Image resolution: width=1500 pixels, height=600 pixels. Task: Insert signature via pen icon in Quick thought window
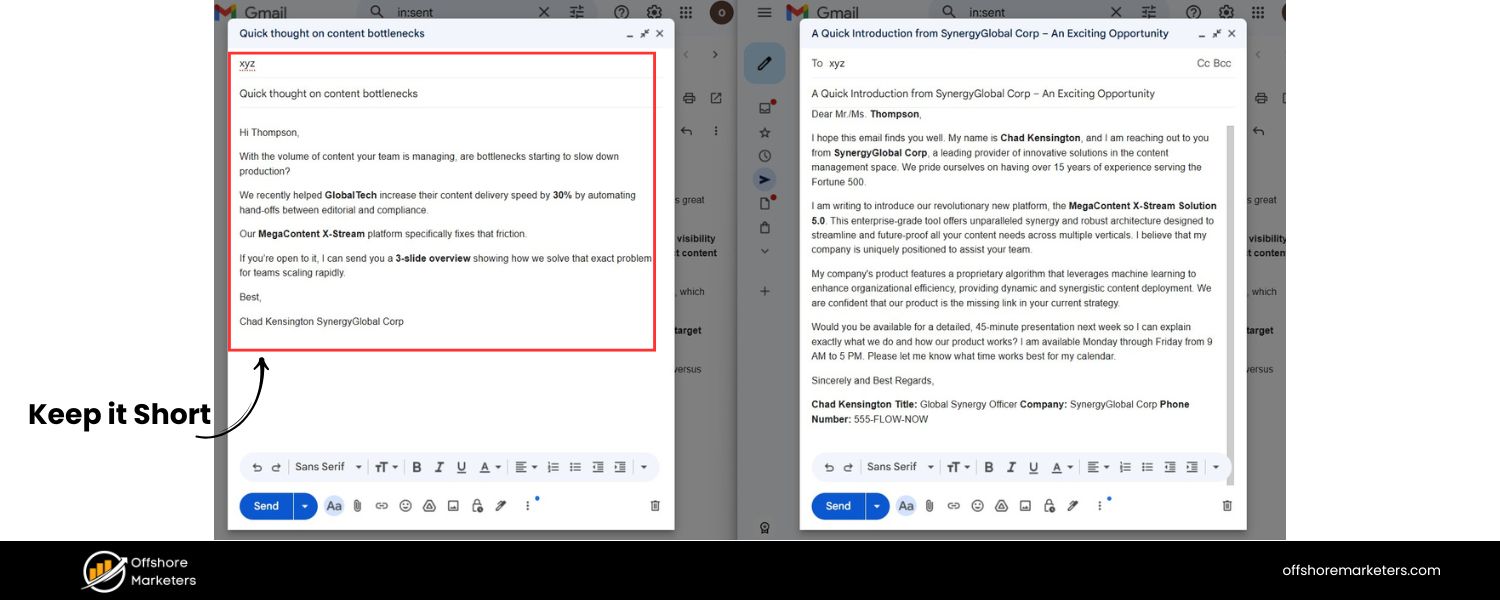coord(501,506)
